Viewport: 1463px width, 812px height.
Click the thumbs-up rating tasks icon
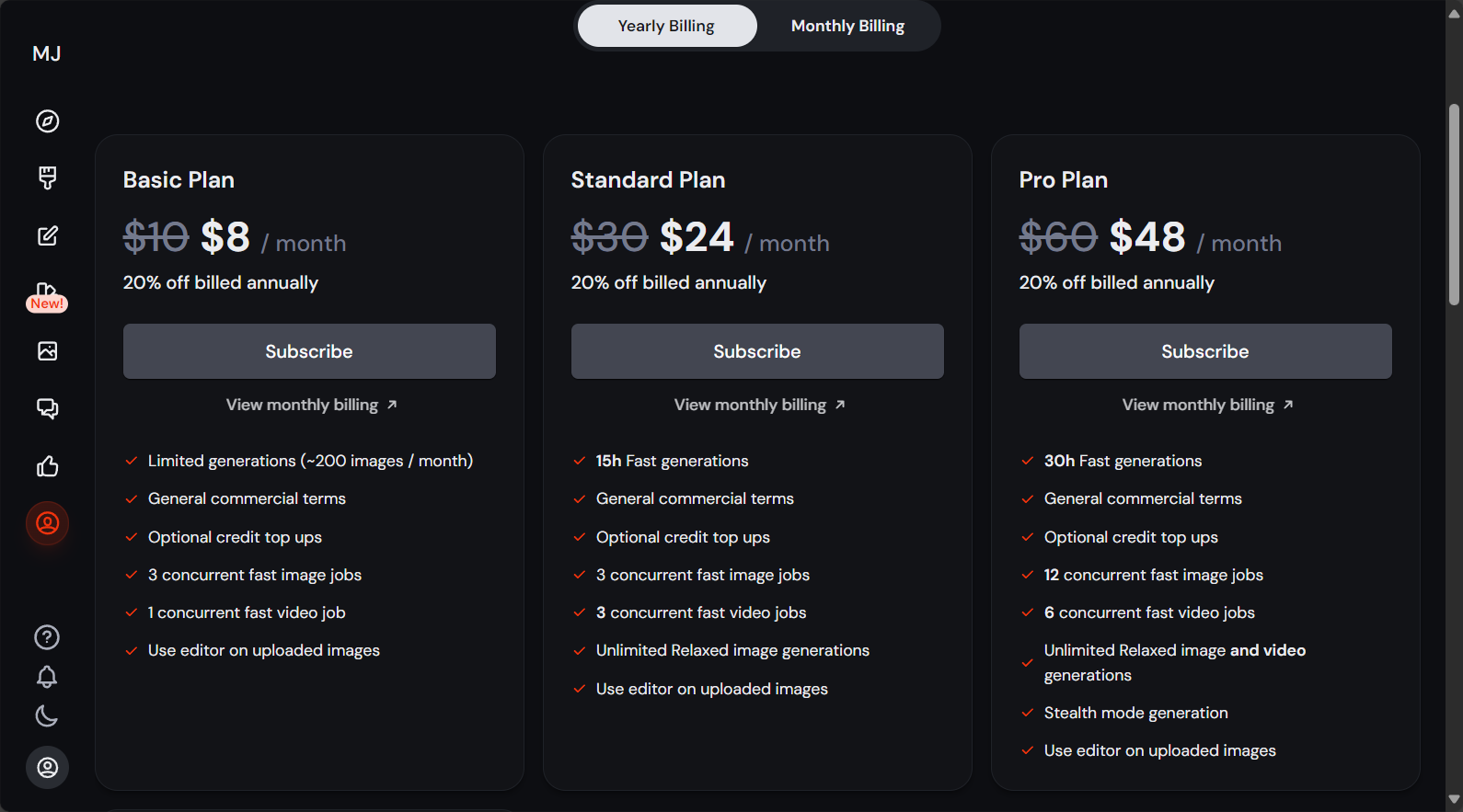[48, 466]
